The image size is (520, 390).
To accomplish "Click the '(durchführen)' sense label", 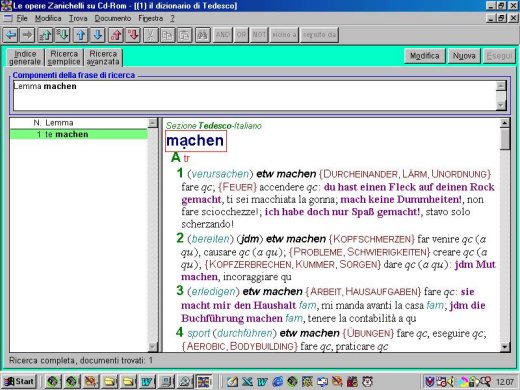I will [245, 333].
